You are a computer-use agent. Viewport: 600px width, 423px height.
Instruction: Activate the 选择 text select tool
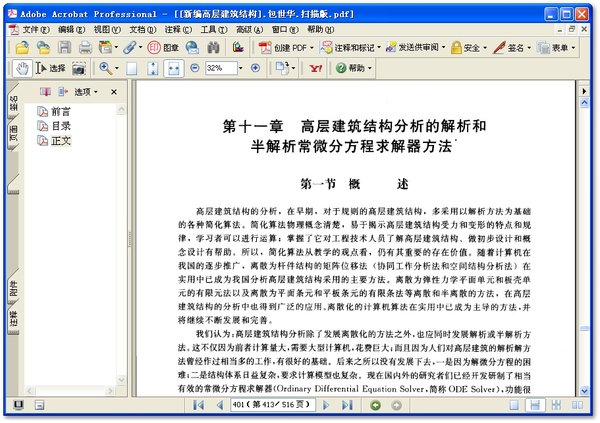pyautogui.click(x=51, y=69)
